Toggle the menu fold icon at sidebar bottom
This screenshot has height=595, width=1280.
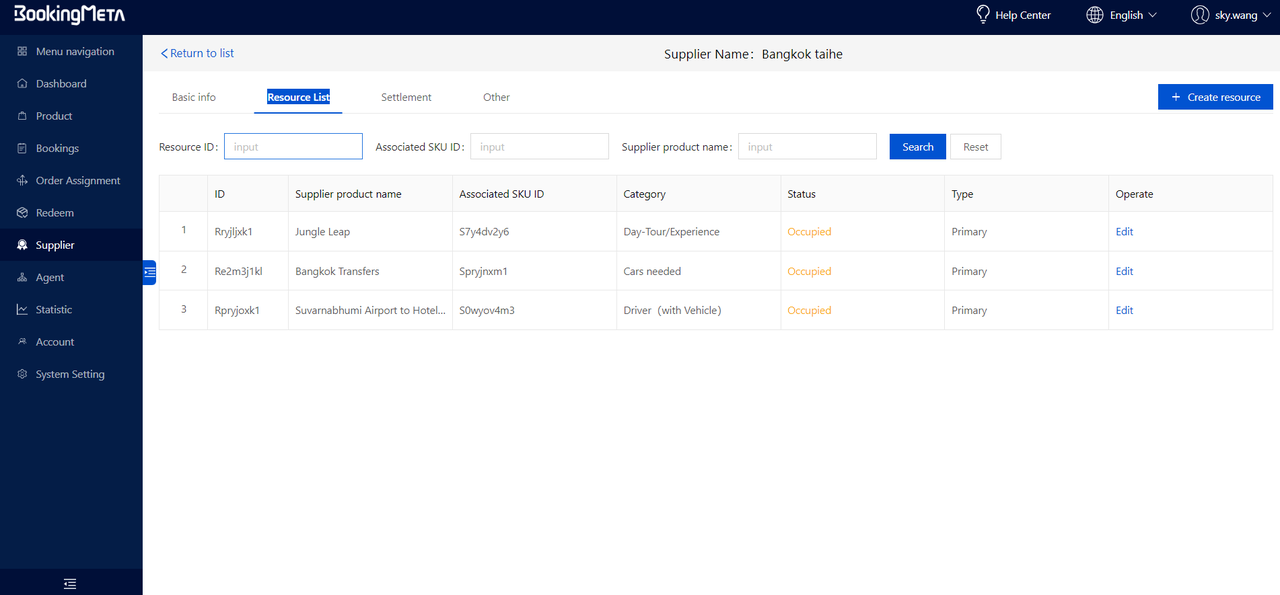(70, 584)
